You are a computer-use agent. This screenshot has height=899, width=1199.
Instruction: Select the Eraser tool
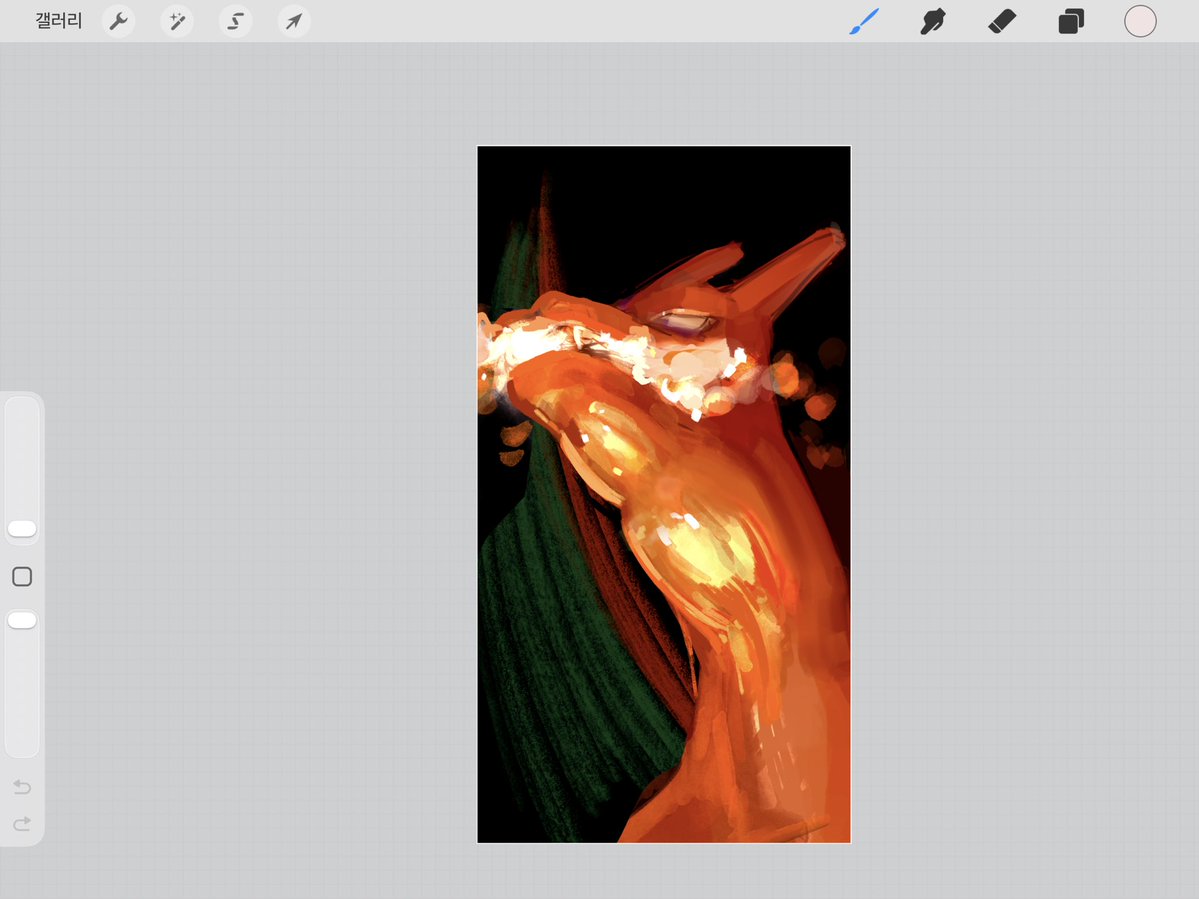(1002, 21)
